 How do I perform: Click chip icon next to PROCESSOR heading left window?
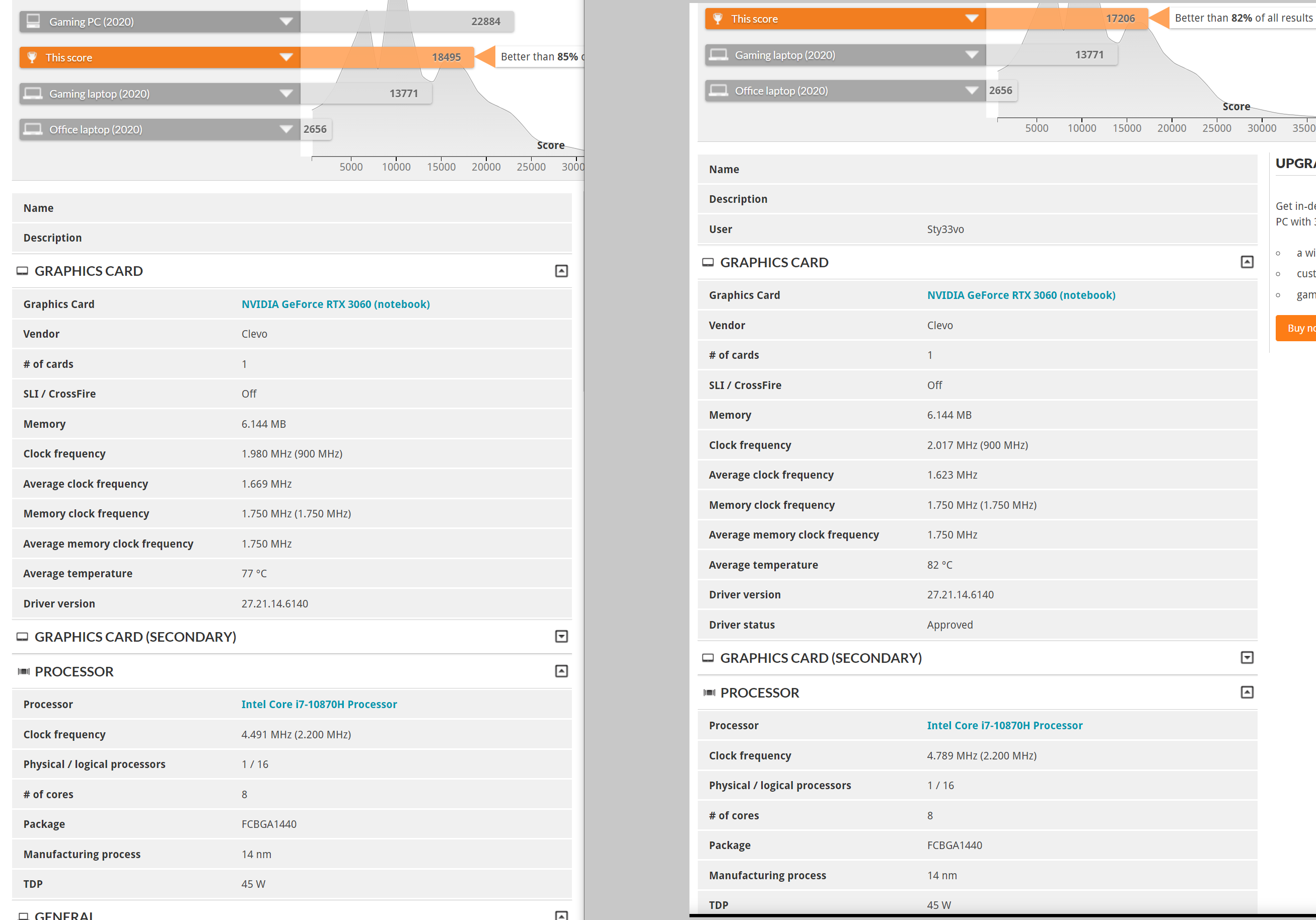24,671
